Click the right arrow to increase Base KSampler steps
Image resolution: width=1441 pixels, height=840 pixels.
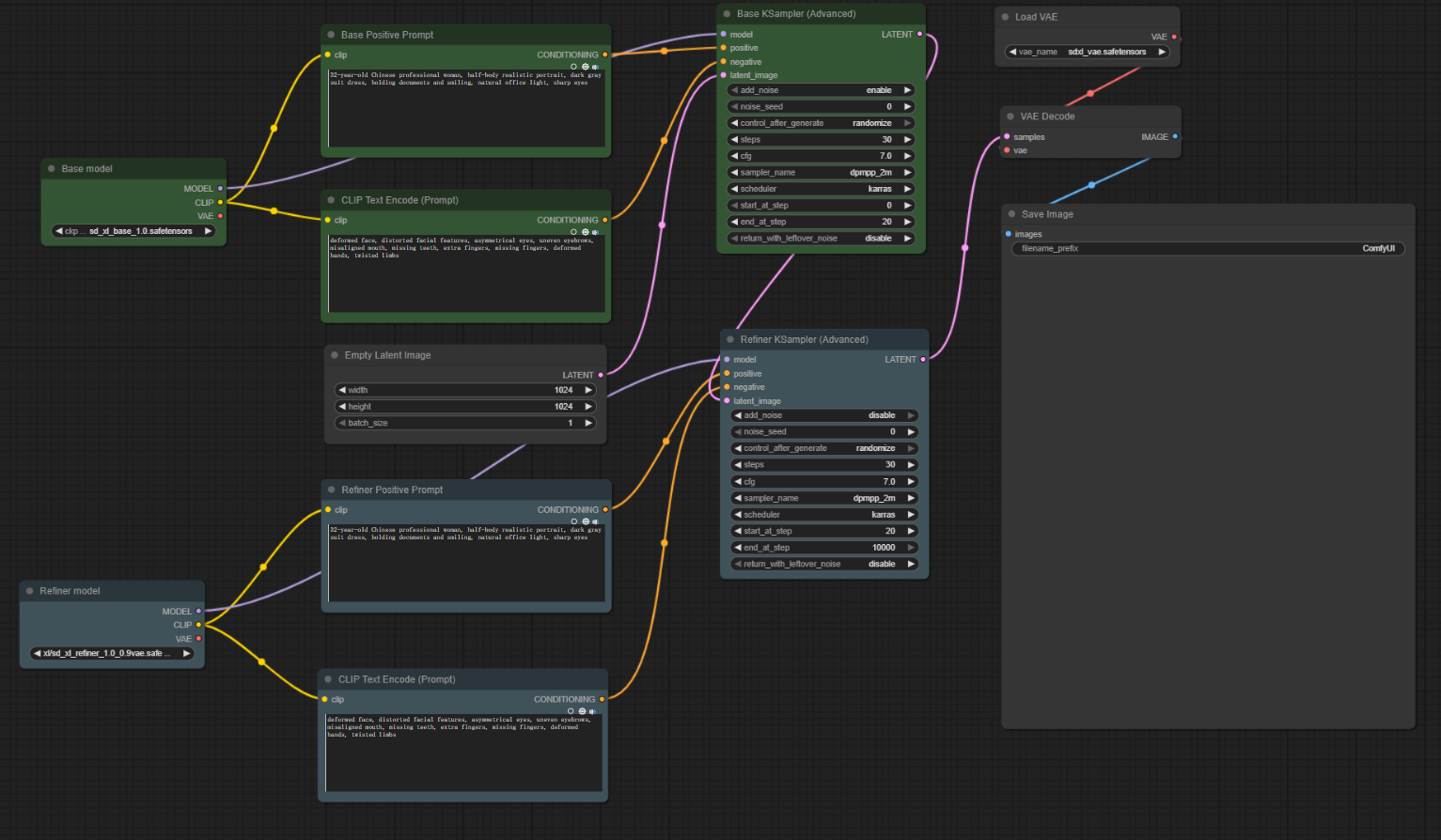[907, 140]
